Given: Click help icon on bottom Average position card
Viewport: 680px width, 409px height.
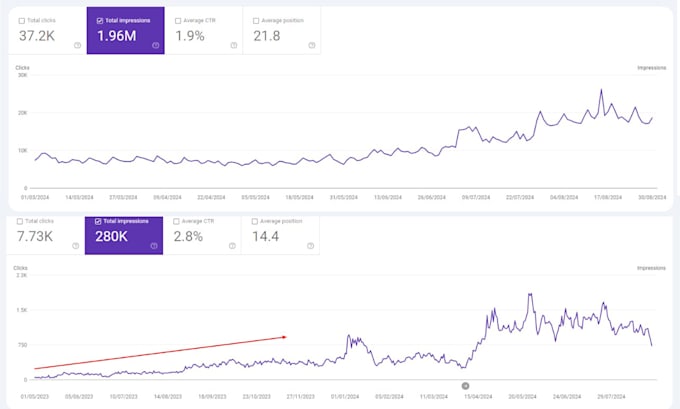Looking at the screenshot, I should pos(311,246).
